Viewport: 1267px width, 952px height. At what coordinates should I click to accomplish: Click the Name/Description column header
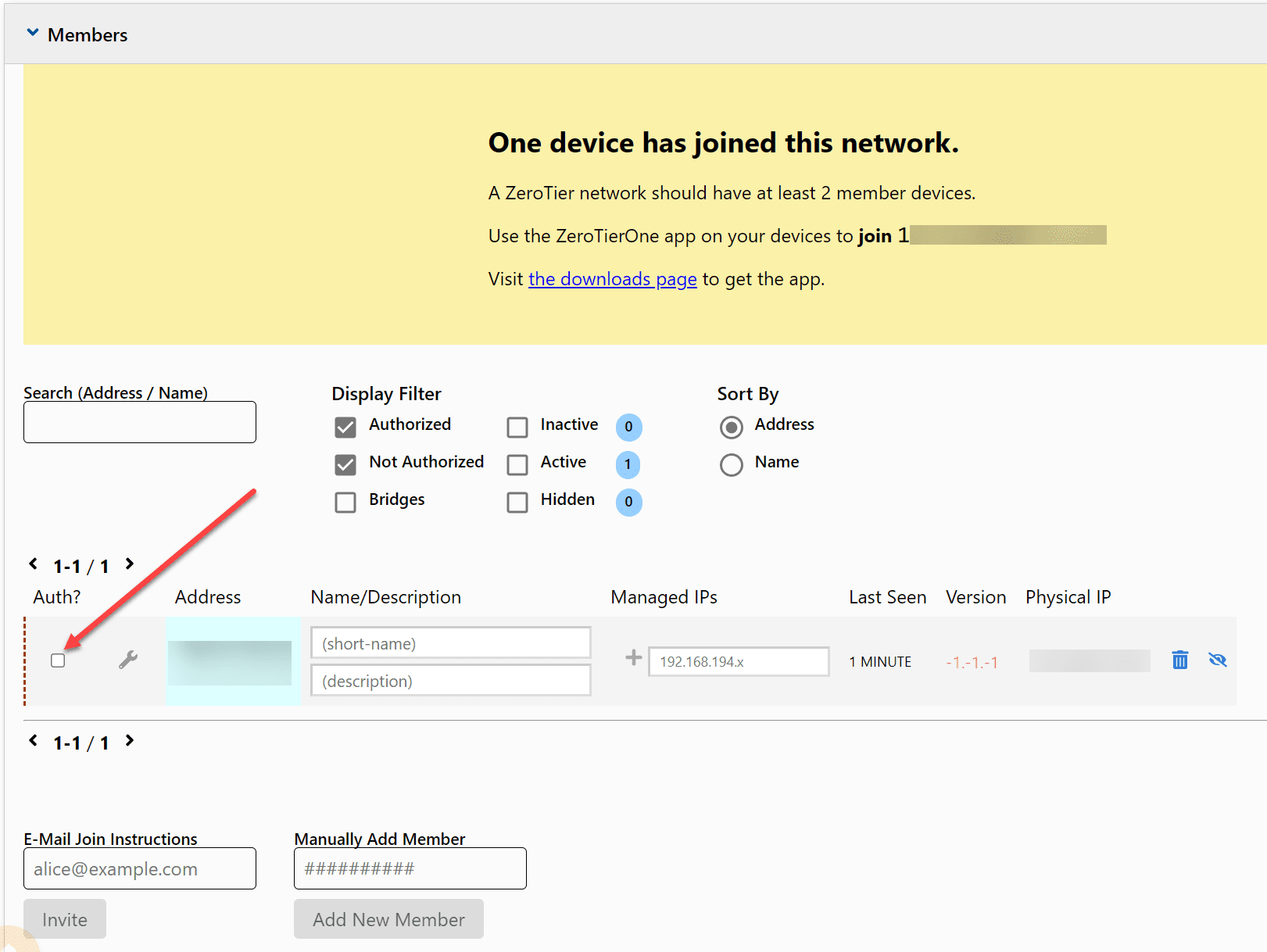(386, 597)
